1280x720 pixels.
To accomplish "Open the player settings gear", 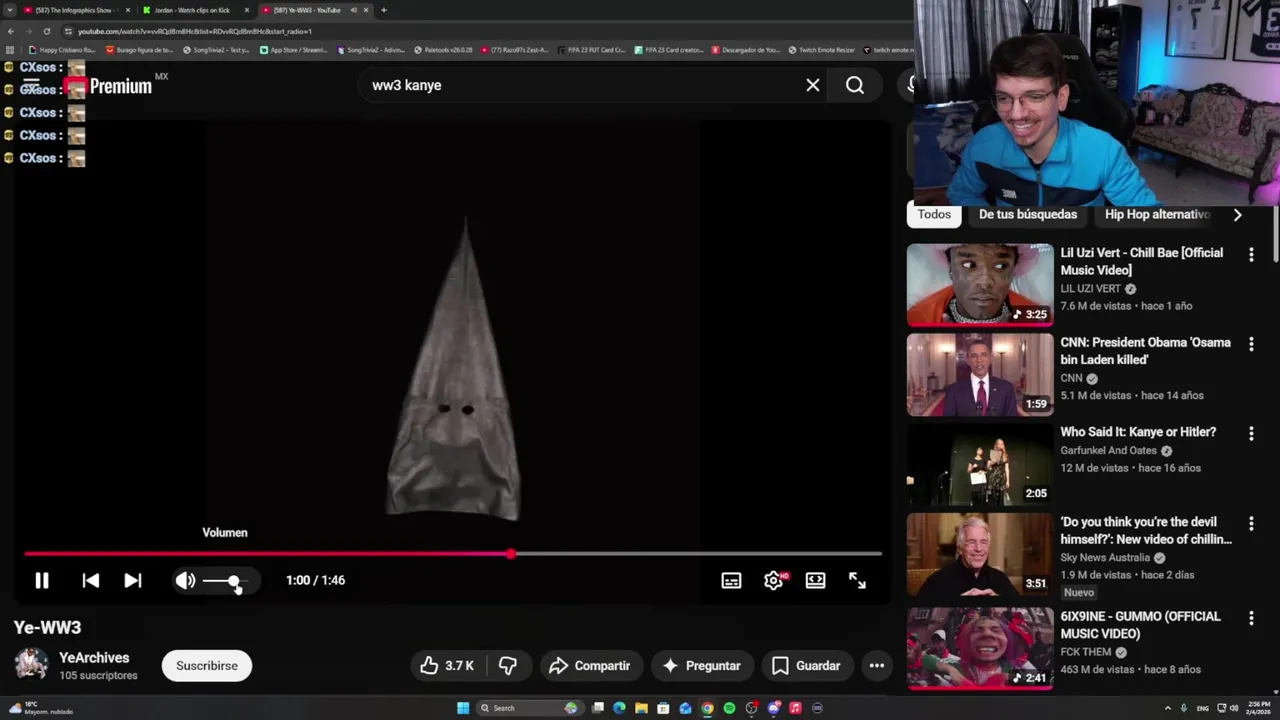I will (x=773, y=580).
